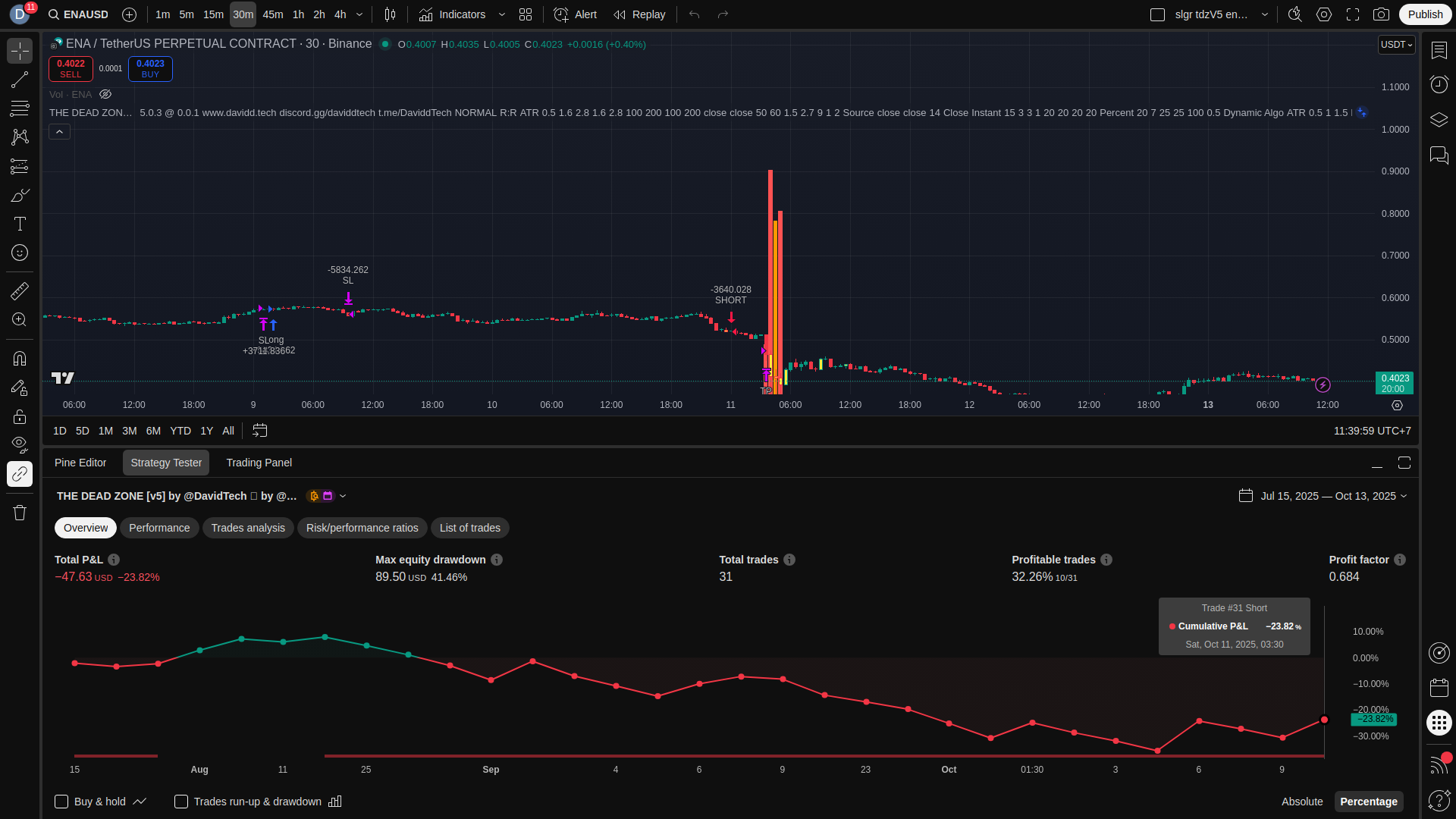Viewport: 1456px width, 819px height.
Task: Enable the Buy & hold checkbox
Action: (61, 802)
